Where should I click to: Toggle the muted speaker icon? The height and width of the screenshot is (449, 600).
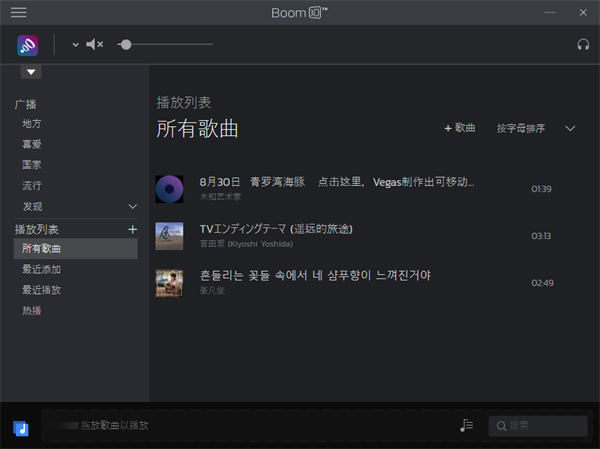(x=95, y=44)
